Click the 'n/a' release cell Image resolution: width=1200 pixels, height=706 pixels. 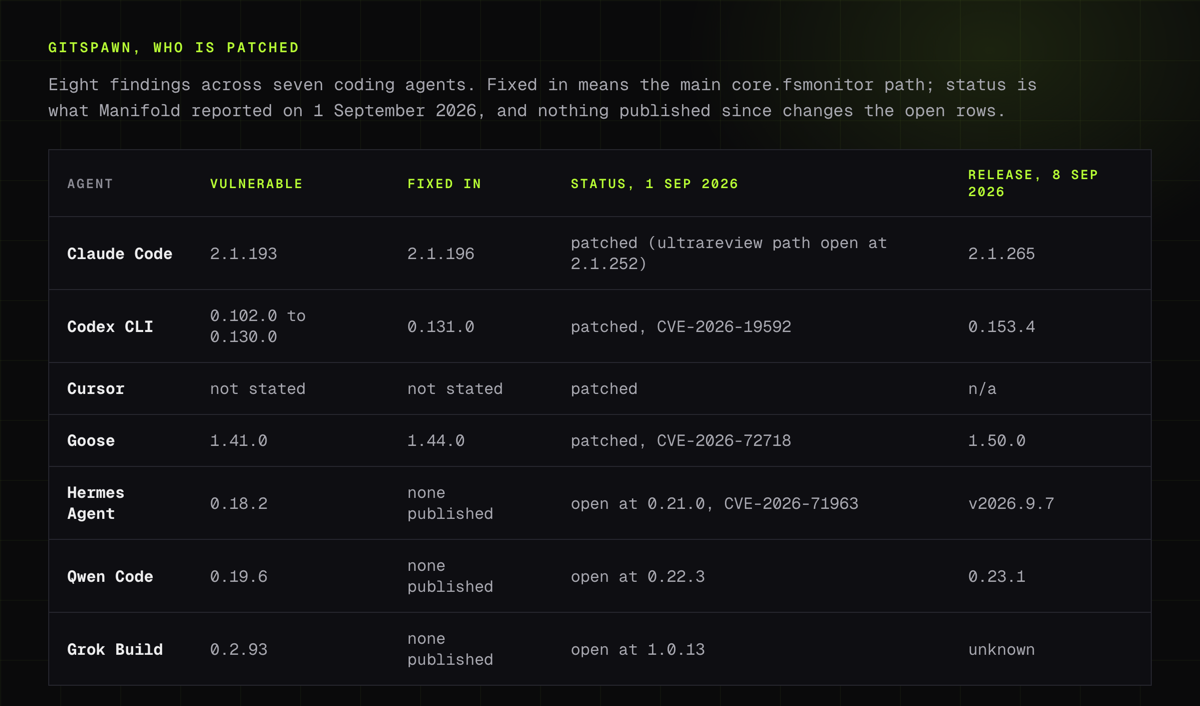[982, 389]
